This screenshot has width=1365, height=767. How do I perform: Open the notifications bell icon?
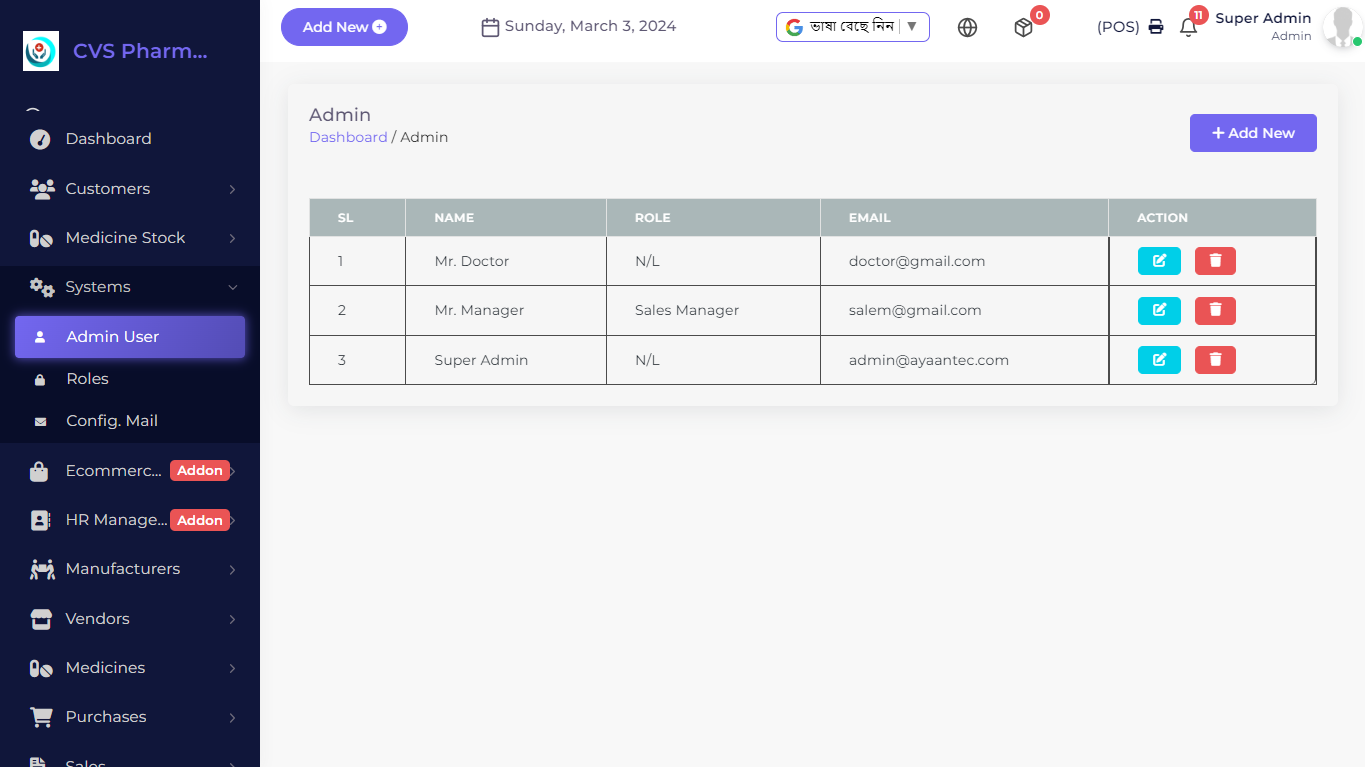tap(1188, 28)
